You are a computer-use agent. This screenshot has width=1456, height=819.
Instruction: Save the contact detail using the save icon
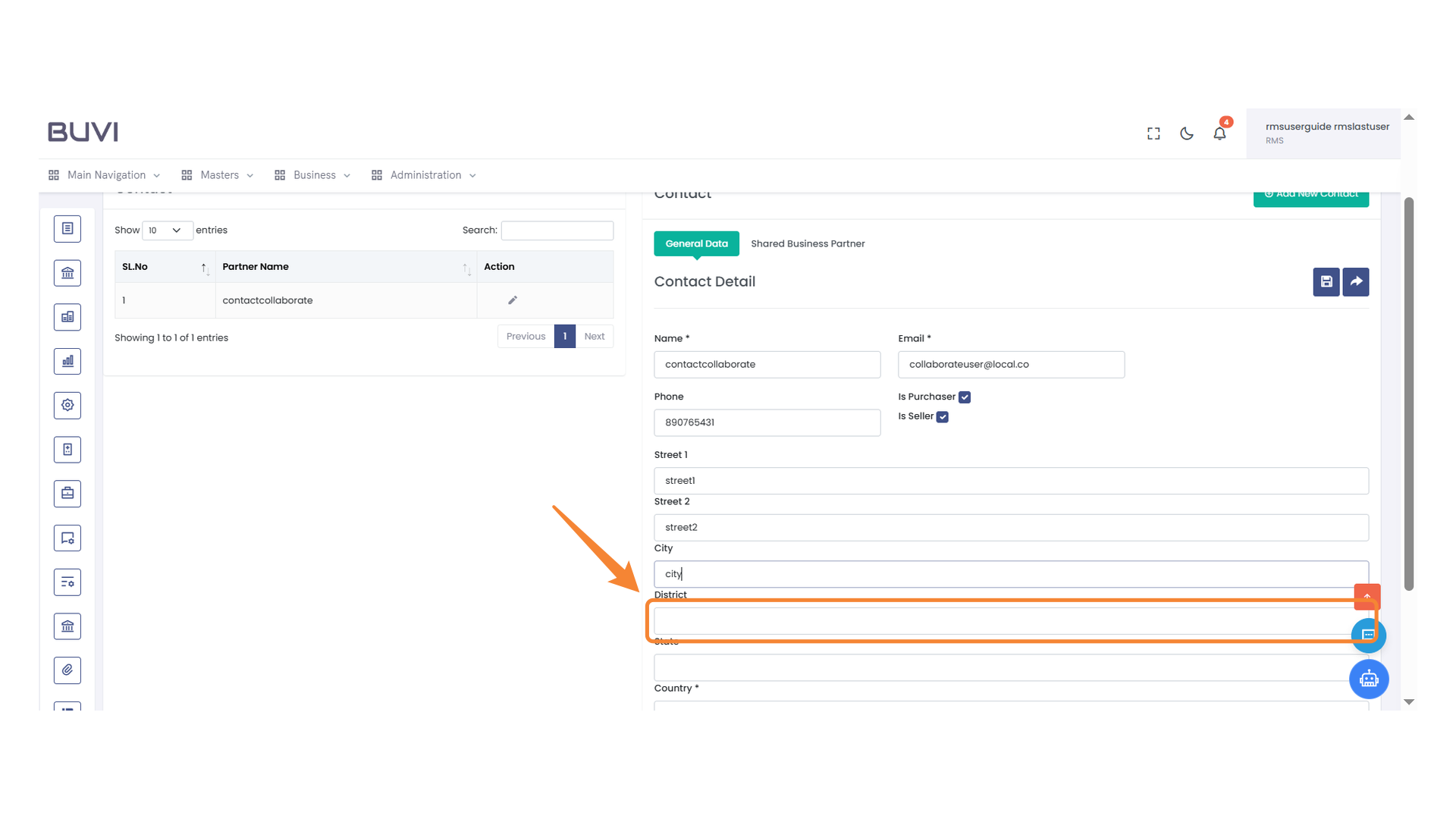1326,281
